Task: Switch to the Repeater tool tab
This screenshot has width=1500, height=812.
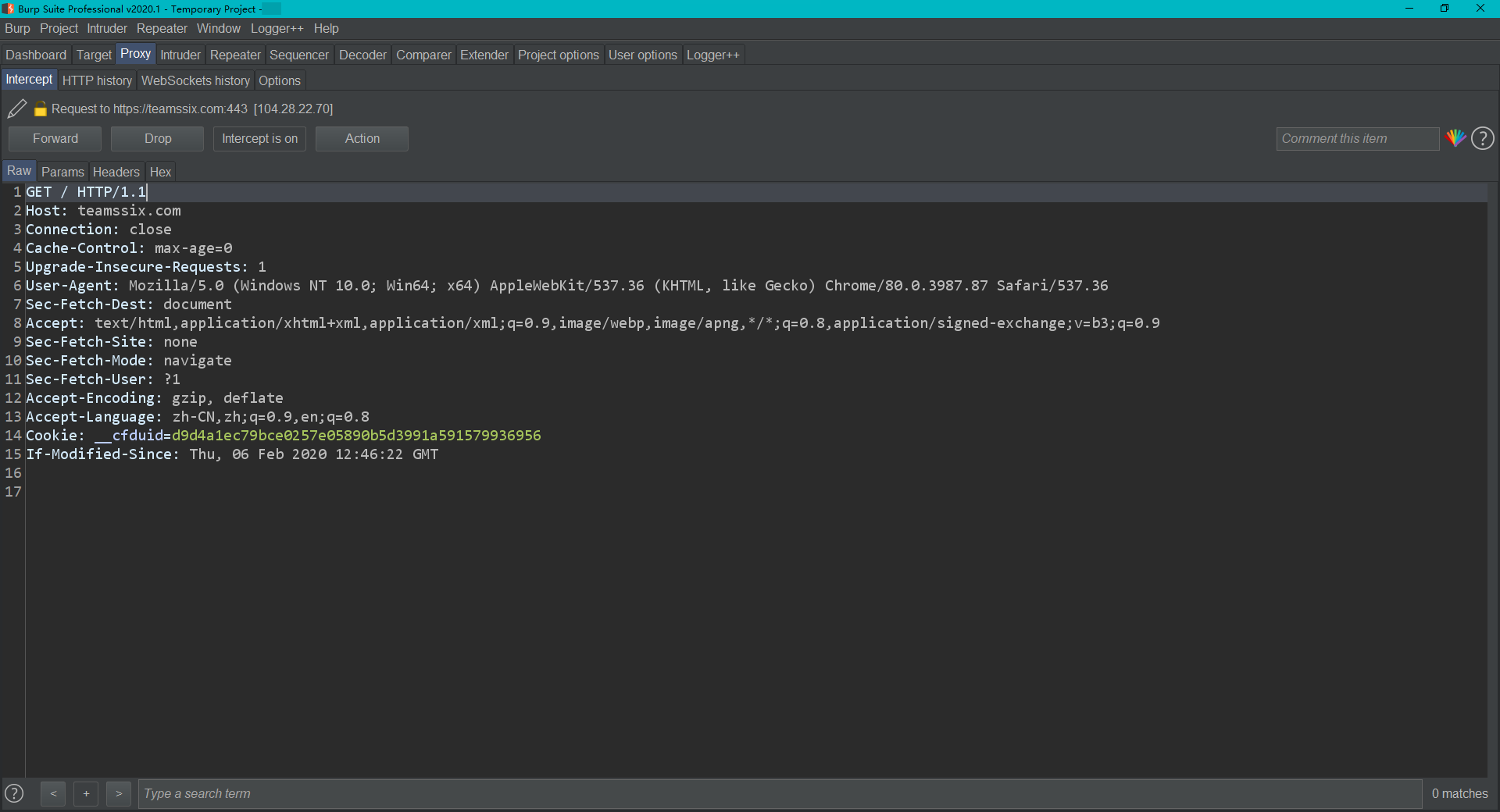Action: click(x=235, y=55)
